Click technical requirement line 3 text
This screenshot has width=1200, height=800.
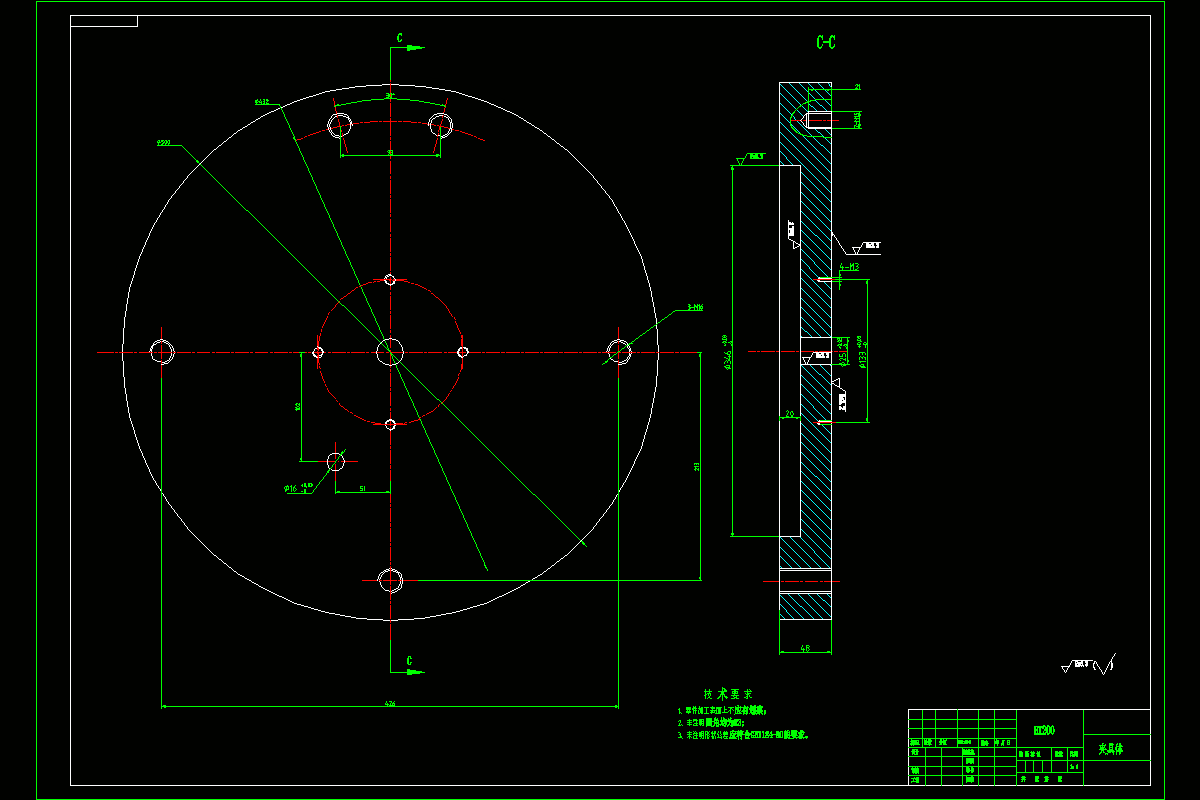tap(743, 735)
